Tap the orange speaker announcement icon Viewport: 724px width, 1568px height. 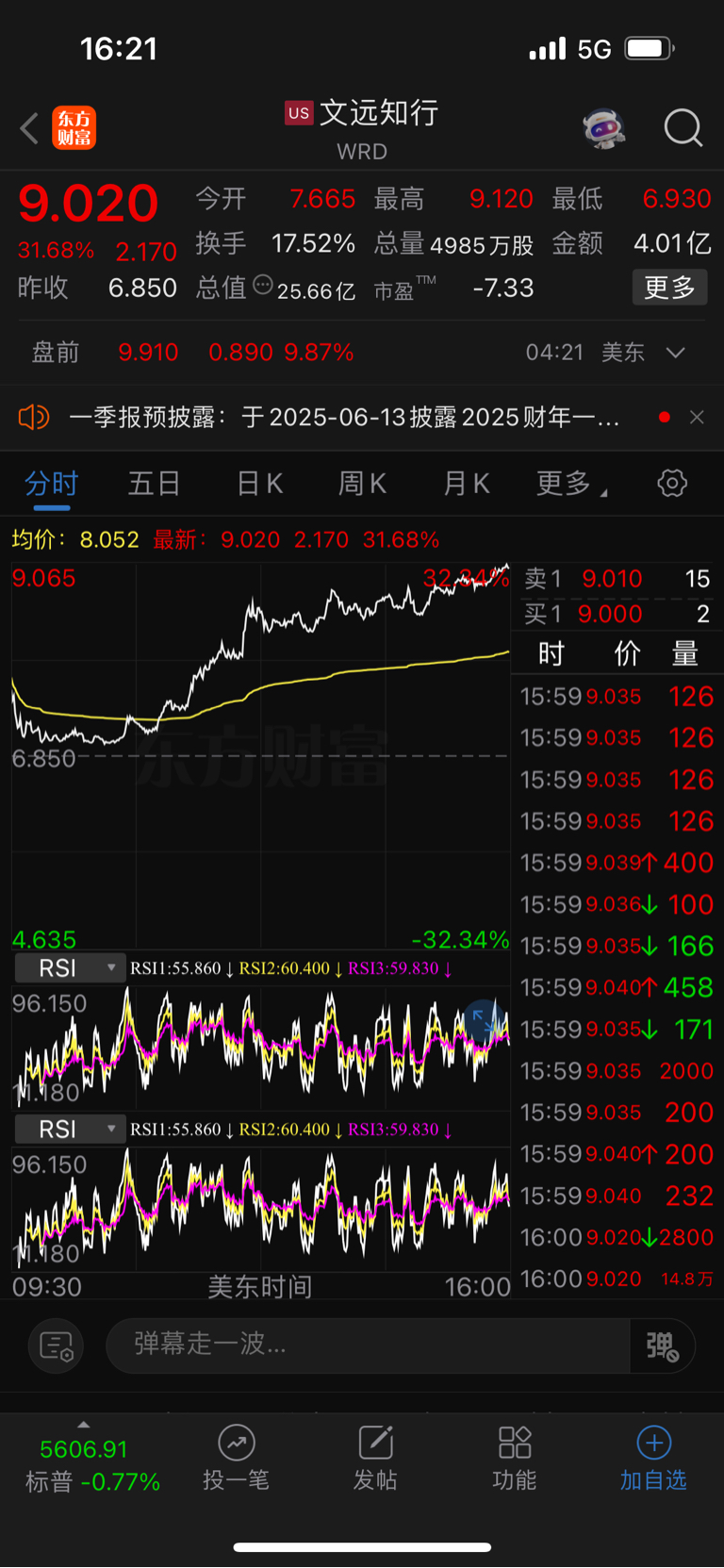[34, 417]
